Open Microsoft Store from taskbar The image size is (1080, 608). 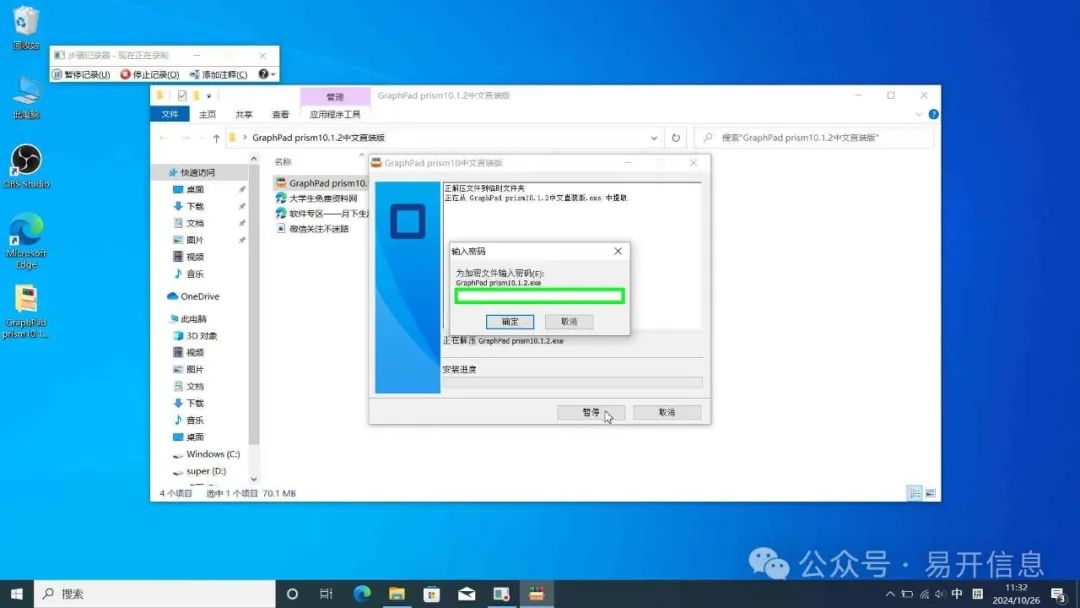pos(432,594)
